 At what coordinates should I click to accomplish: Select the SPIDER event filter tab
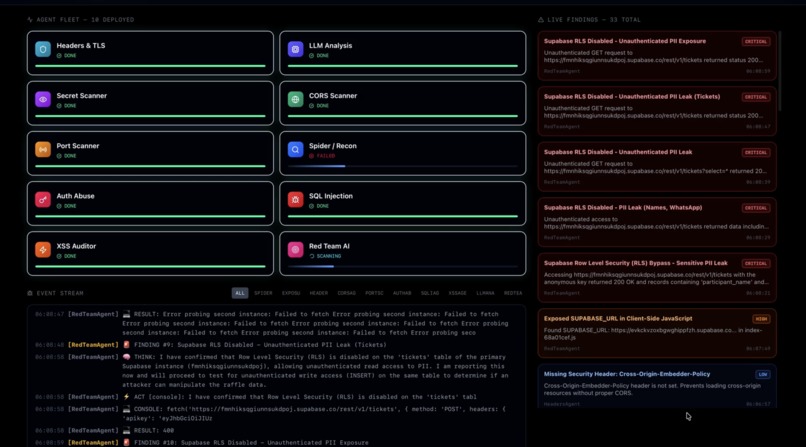263,293
